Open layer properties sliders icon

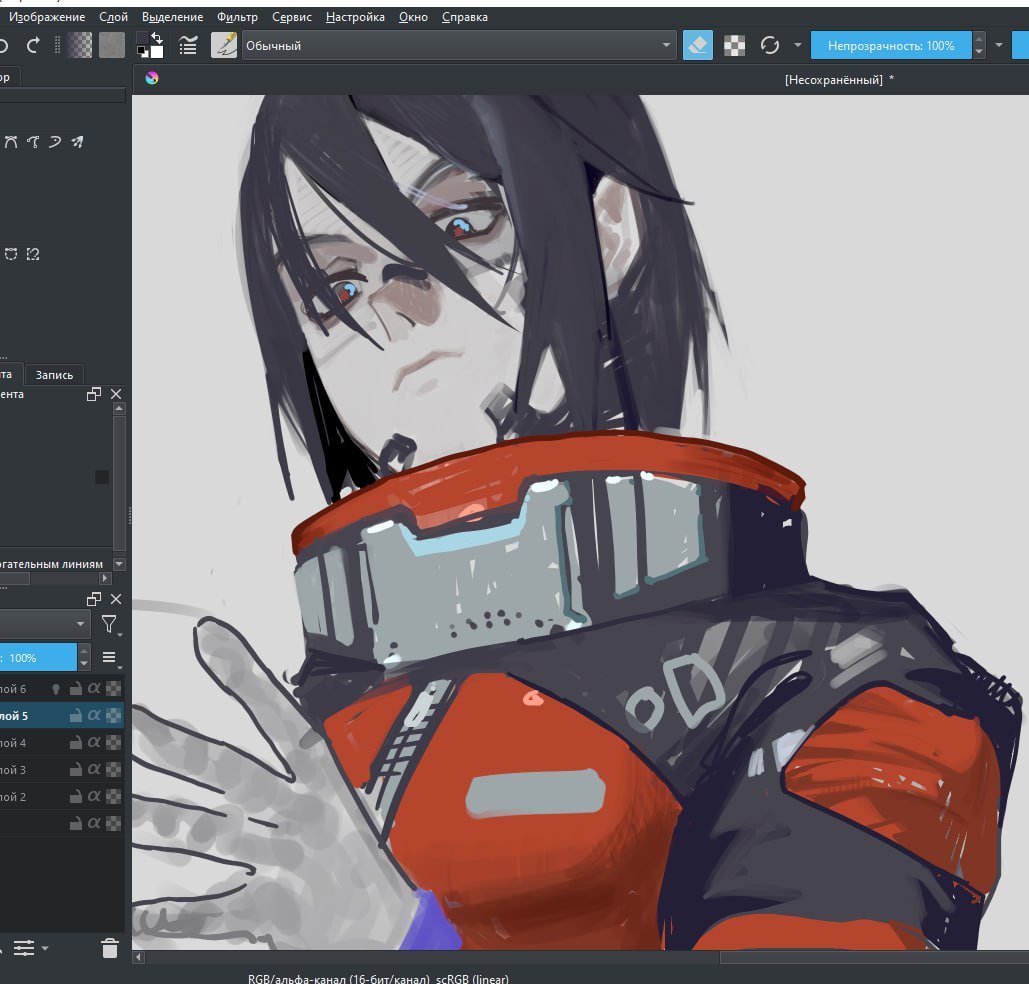(x=24, y=949)
